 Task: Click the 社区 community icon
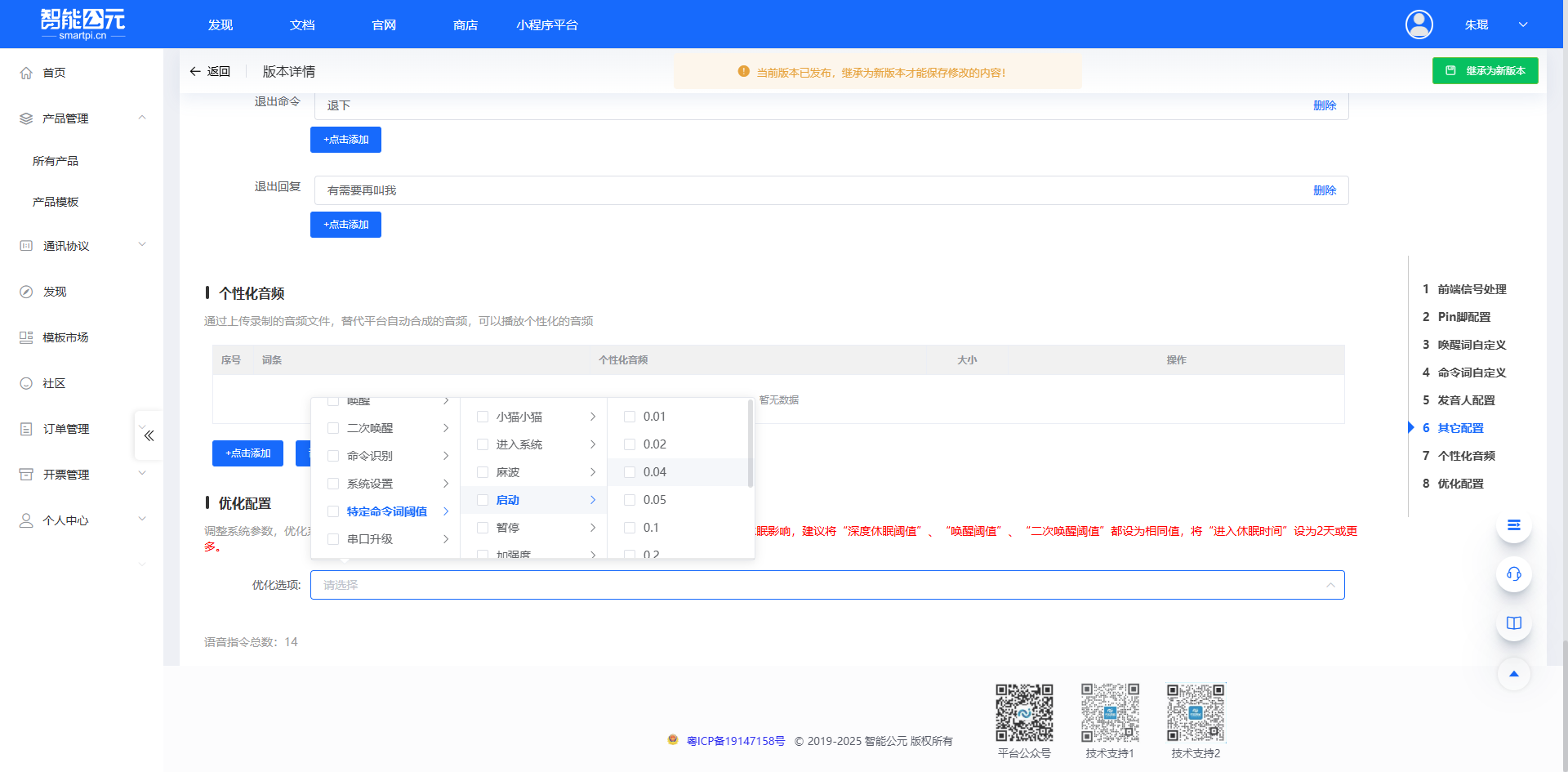tap(25, 382)
